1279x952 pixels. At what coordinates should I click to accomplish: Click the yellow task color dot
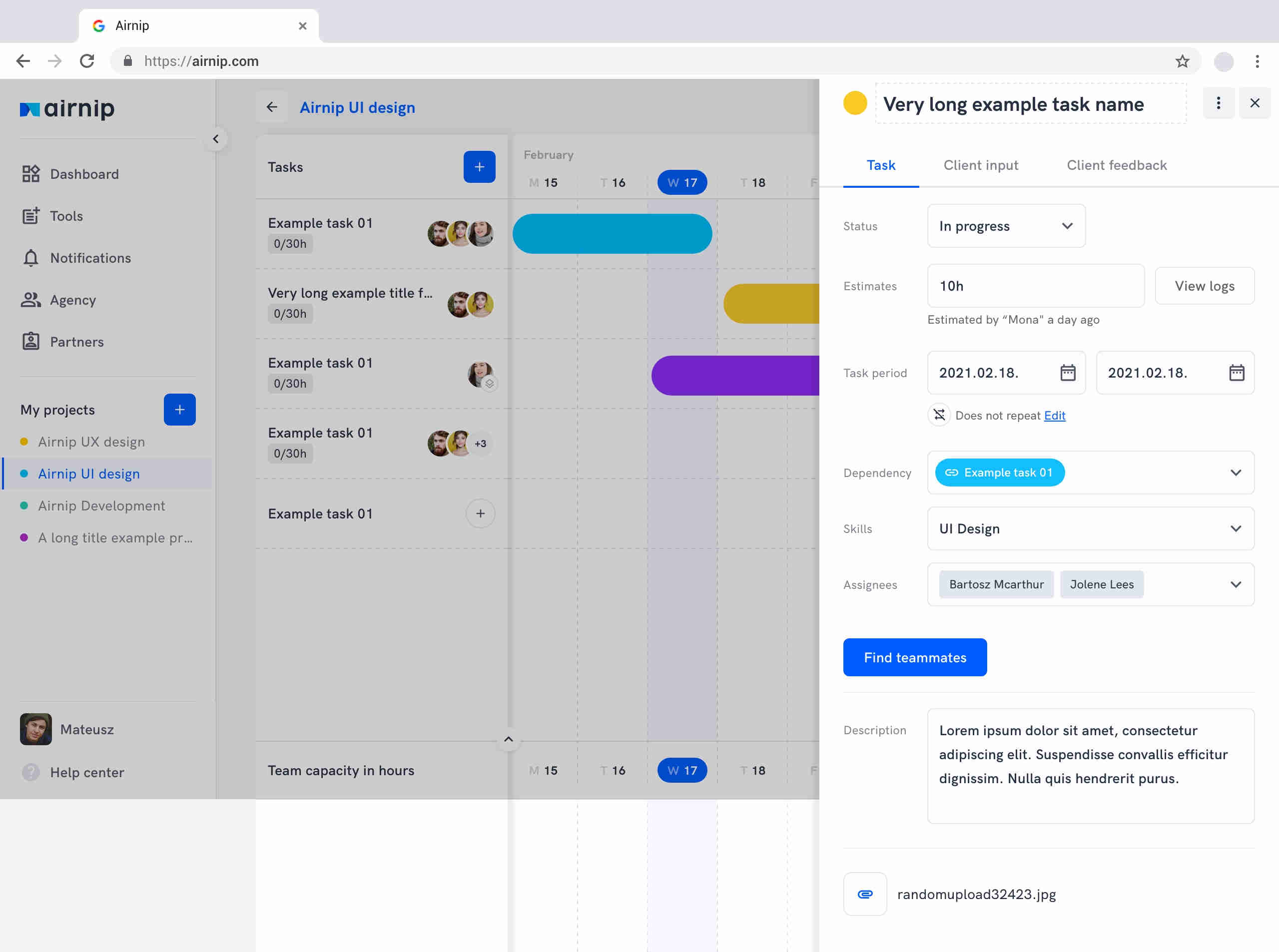pyautogui.click(x=855, y=104)
